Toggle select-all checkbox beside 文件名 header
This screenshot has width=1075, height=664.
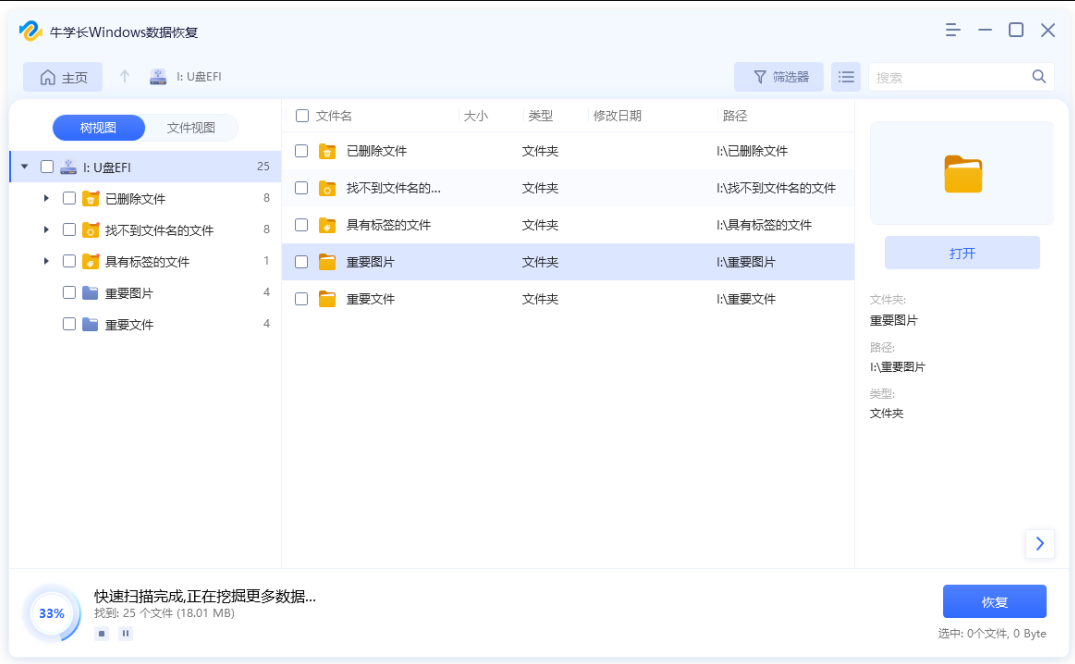tap(302, 116)
